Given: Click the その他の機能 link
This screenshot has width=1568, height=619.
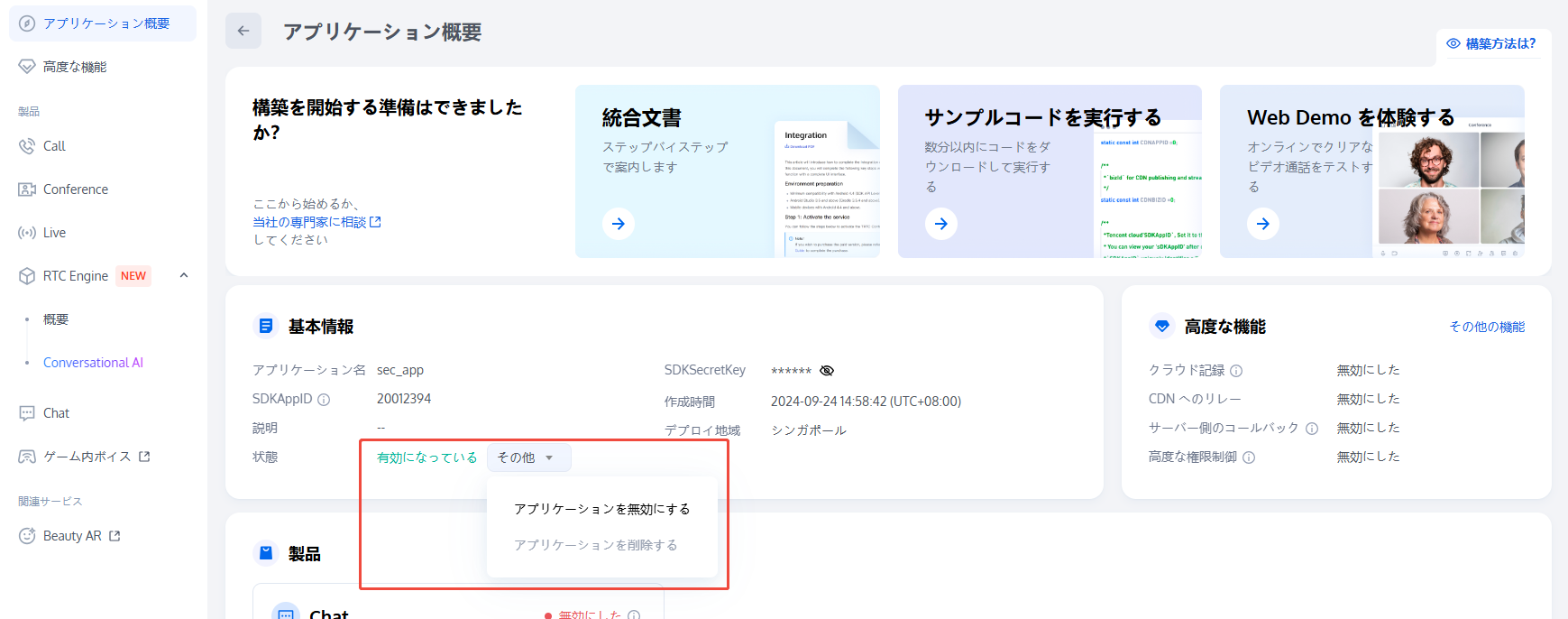Looking at the screenshot, I should point(1487,327).
